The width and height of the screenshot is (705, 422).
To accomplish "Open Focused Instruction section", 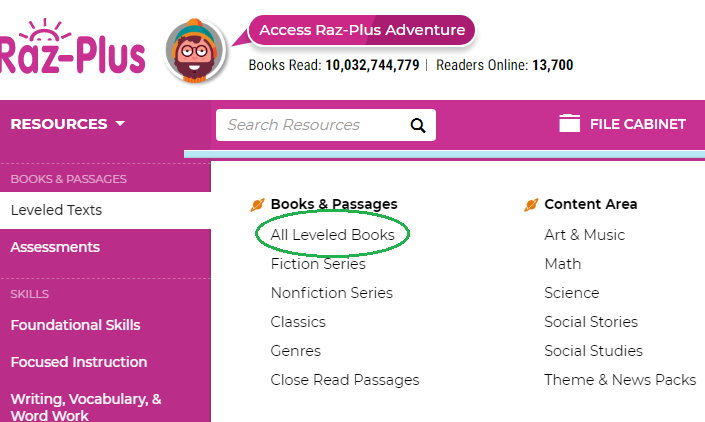I will point(79,362).
